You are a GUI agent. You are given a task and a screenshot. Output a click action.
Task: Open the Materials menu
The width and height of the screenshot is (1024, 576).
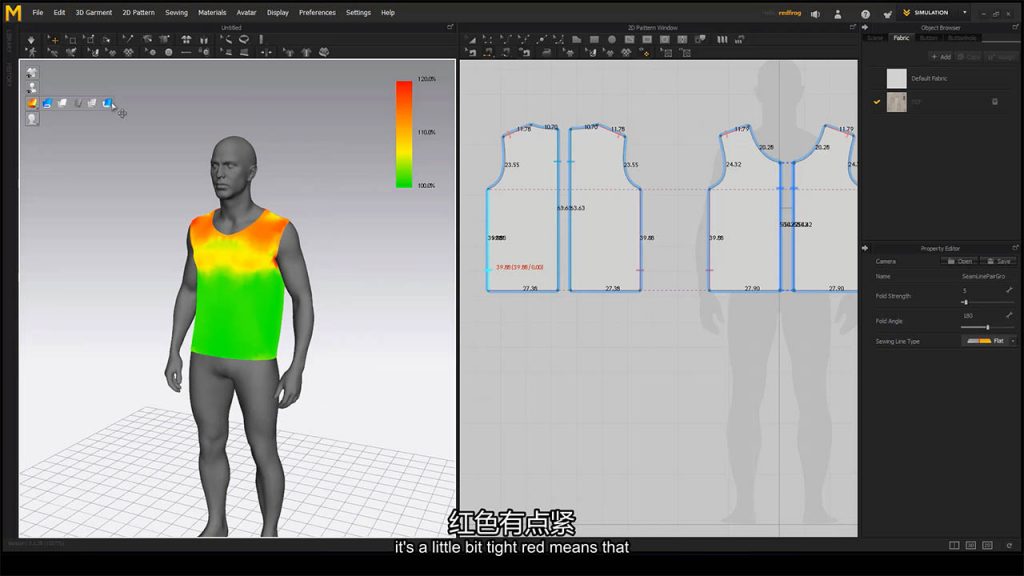pyautogui.click(x=212, y=12)
